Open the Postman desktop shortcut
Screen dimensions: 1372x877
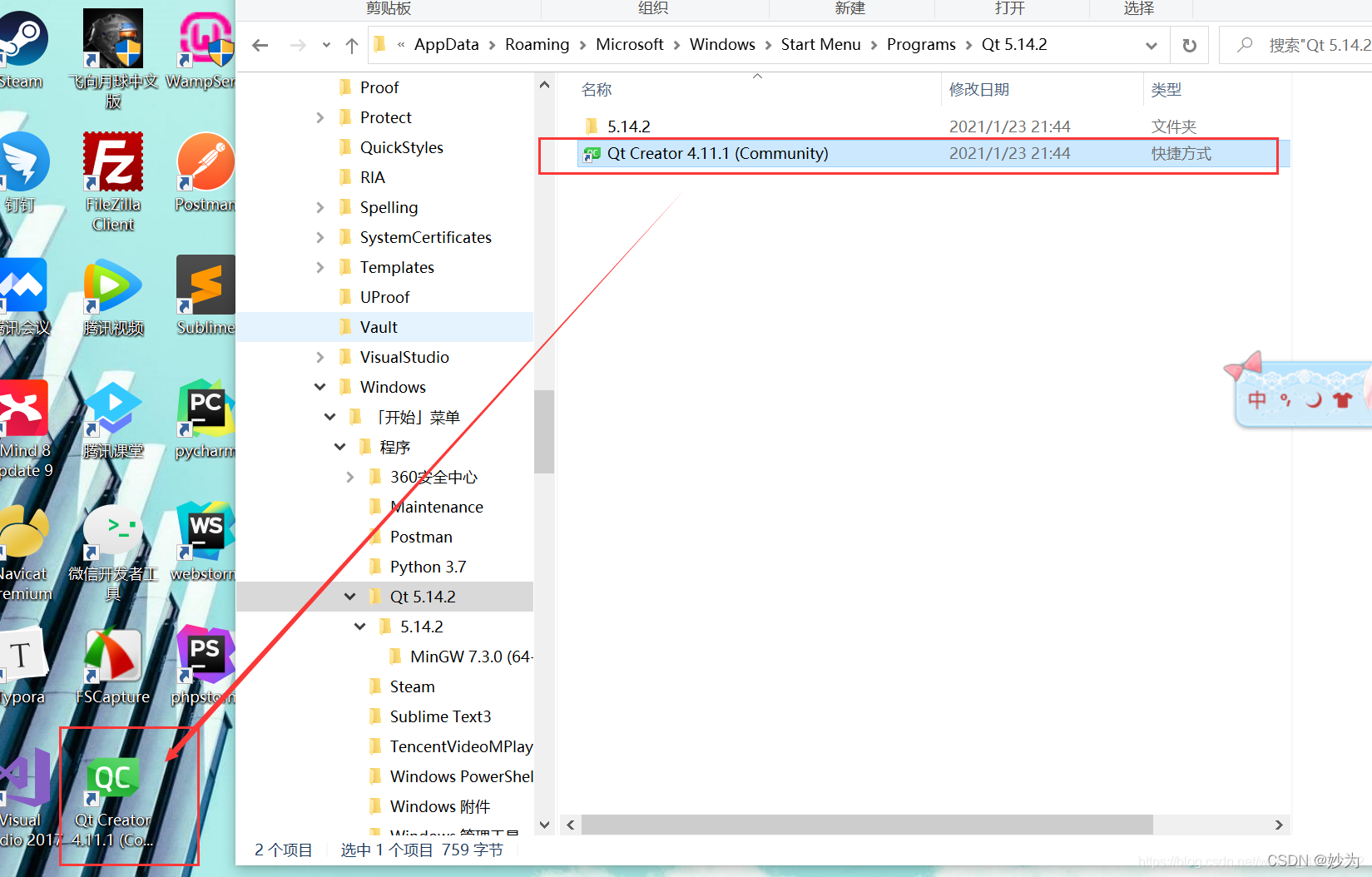click(206, 172)
